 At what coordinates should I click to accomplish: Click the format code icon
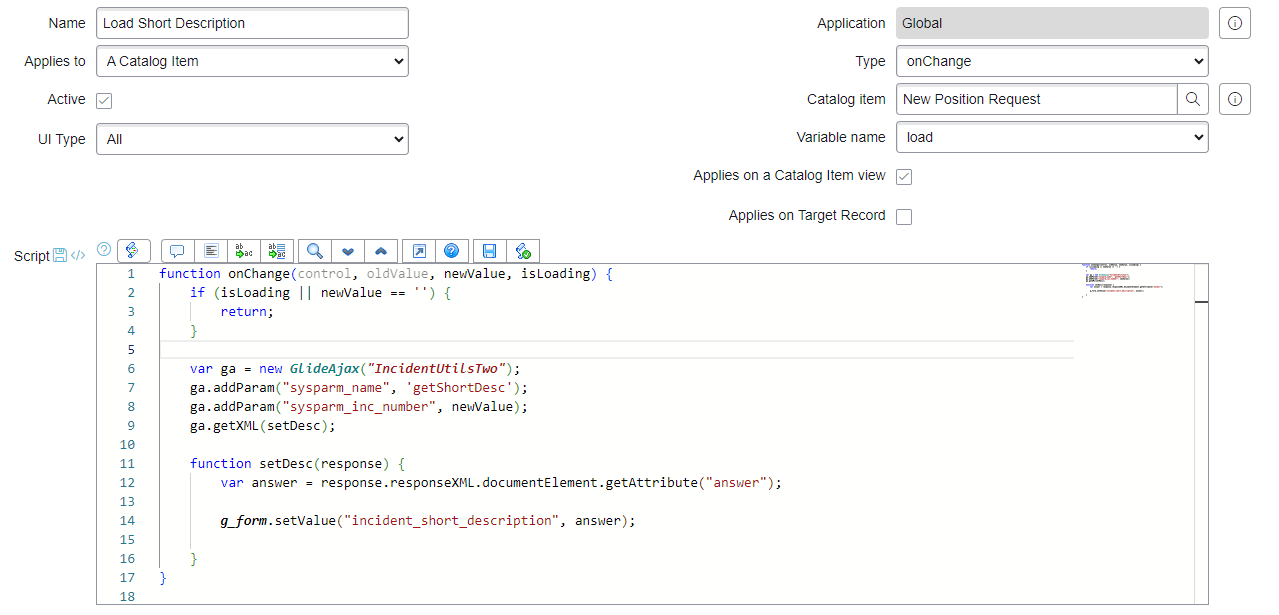[x=211, y=251]
